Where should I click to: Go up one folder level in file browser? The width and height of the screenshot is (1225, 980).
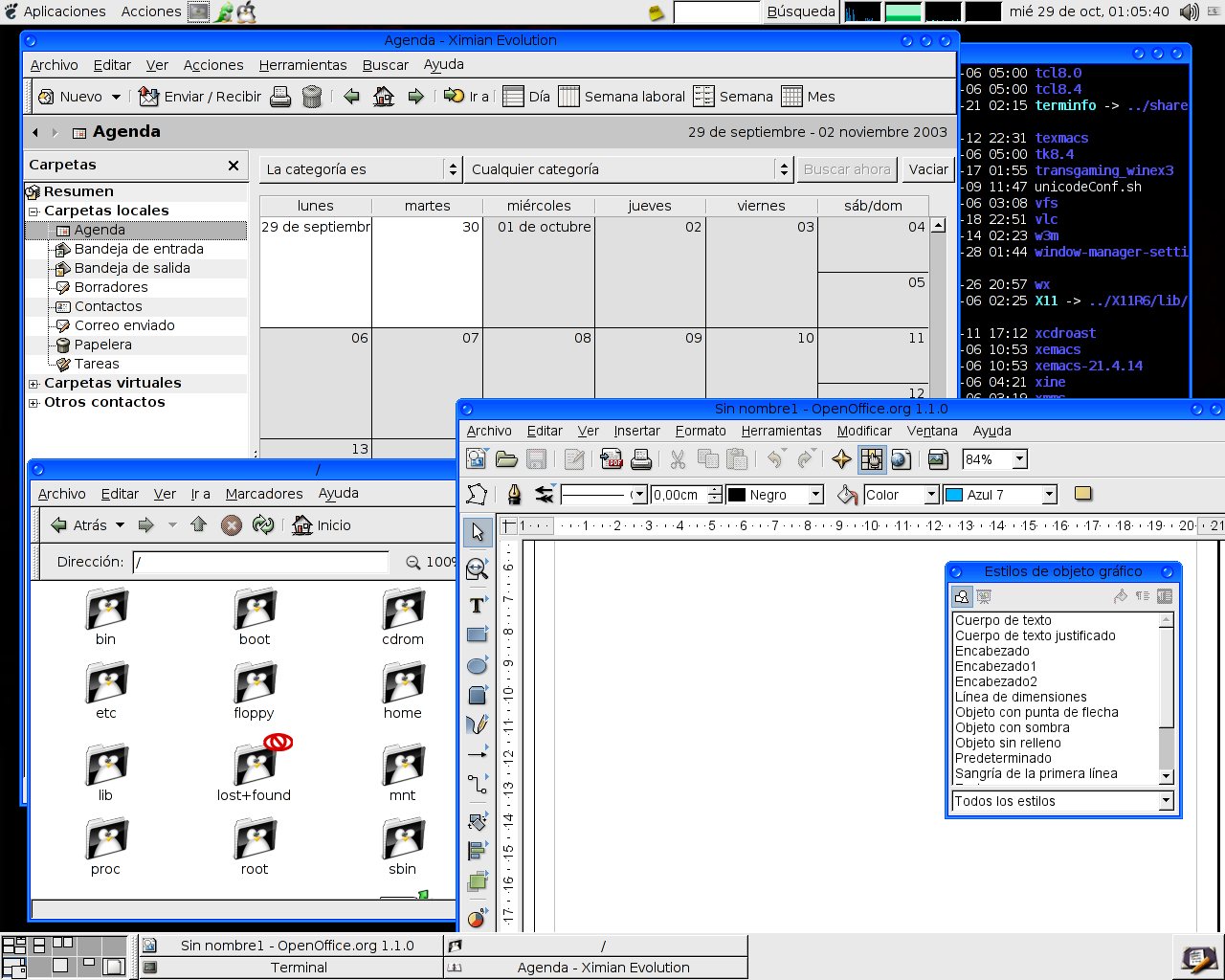point(199,524)
